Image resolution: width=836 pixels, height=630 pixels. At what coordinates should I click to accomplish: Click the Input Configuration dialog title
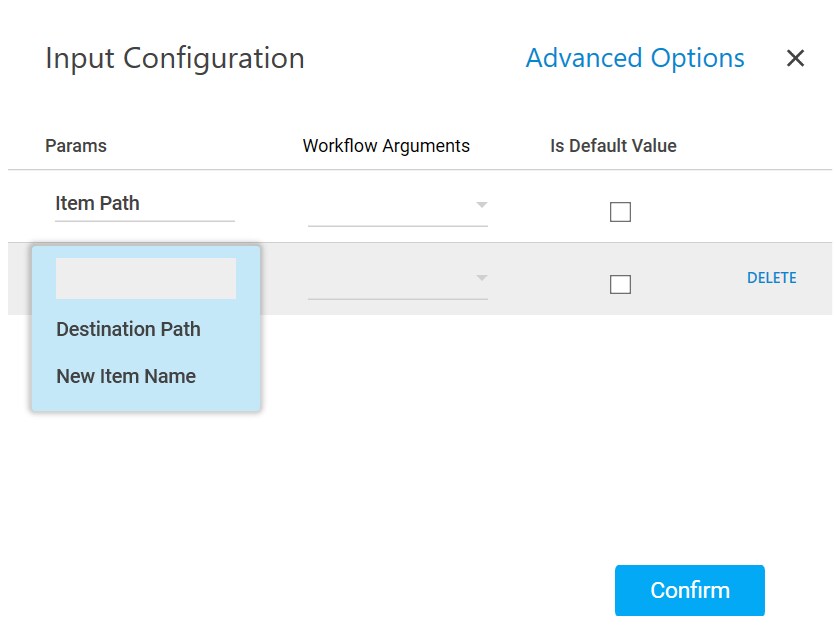point(175,58)
